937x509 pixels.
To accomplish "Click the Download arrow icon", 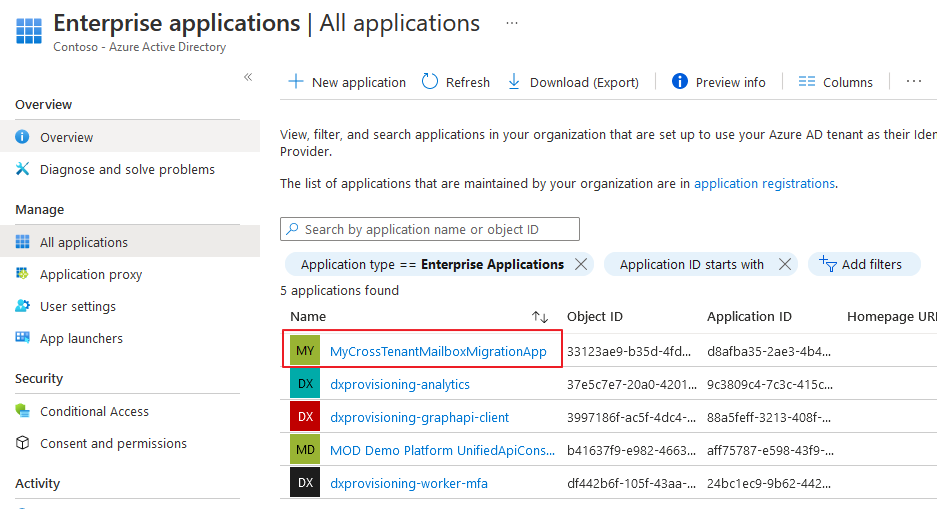I will [x=514, y=81].
